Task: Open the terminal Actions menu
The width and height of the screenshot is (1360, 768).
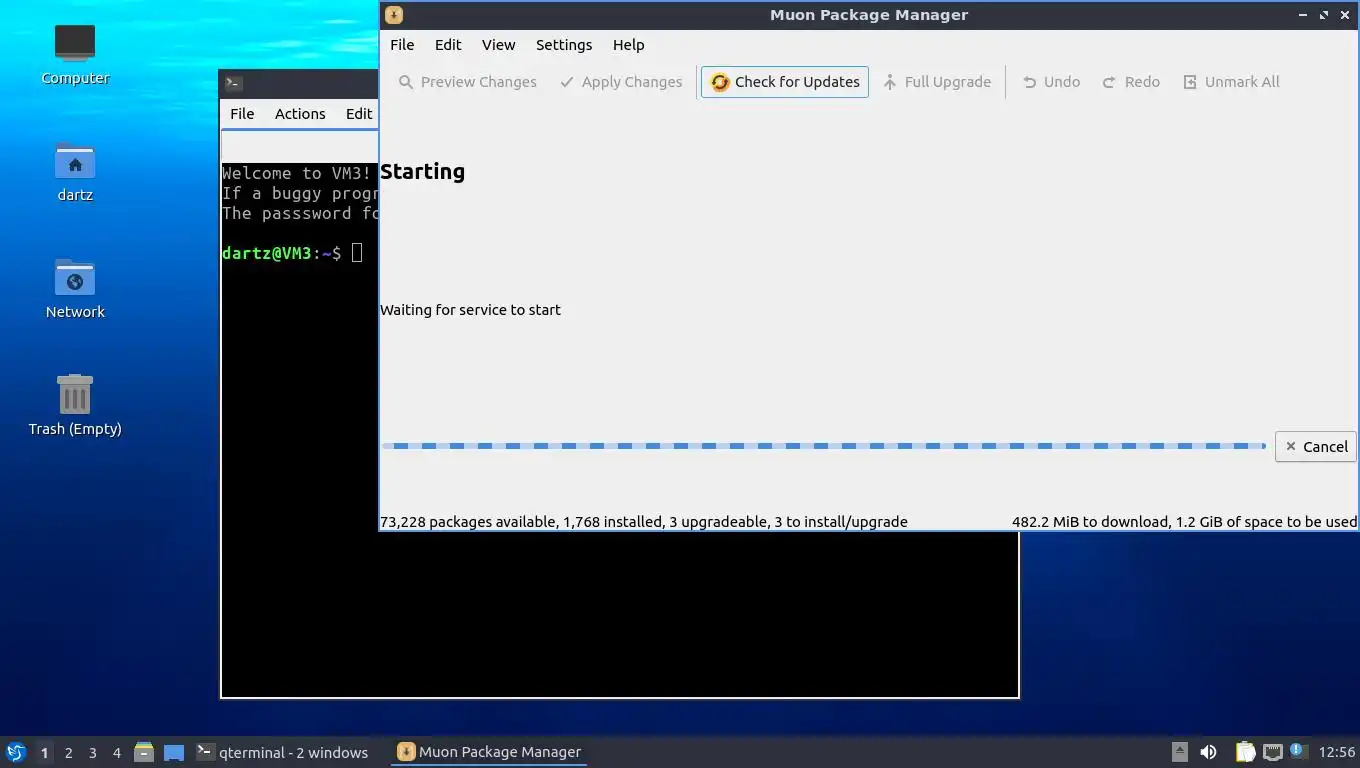Action: [300, 114]
